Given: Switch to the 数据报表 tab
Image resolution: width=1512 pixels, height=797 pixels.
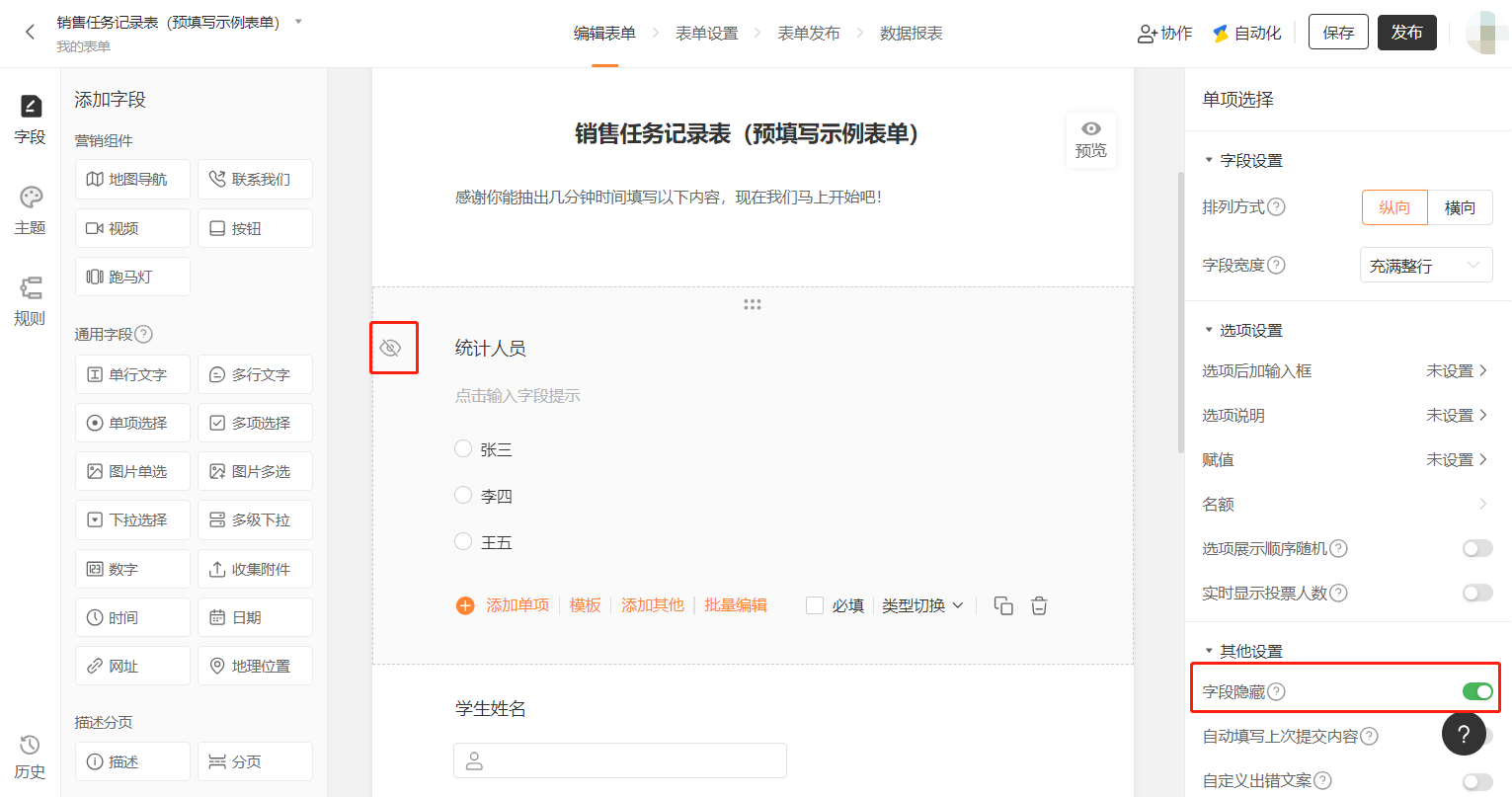Looking at the screenshot, I should pos(912,34).
